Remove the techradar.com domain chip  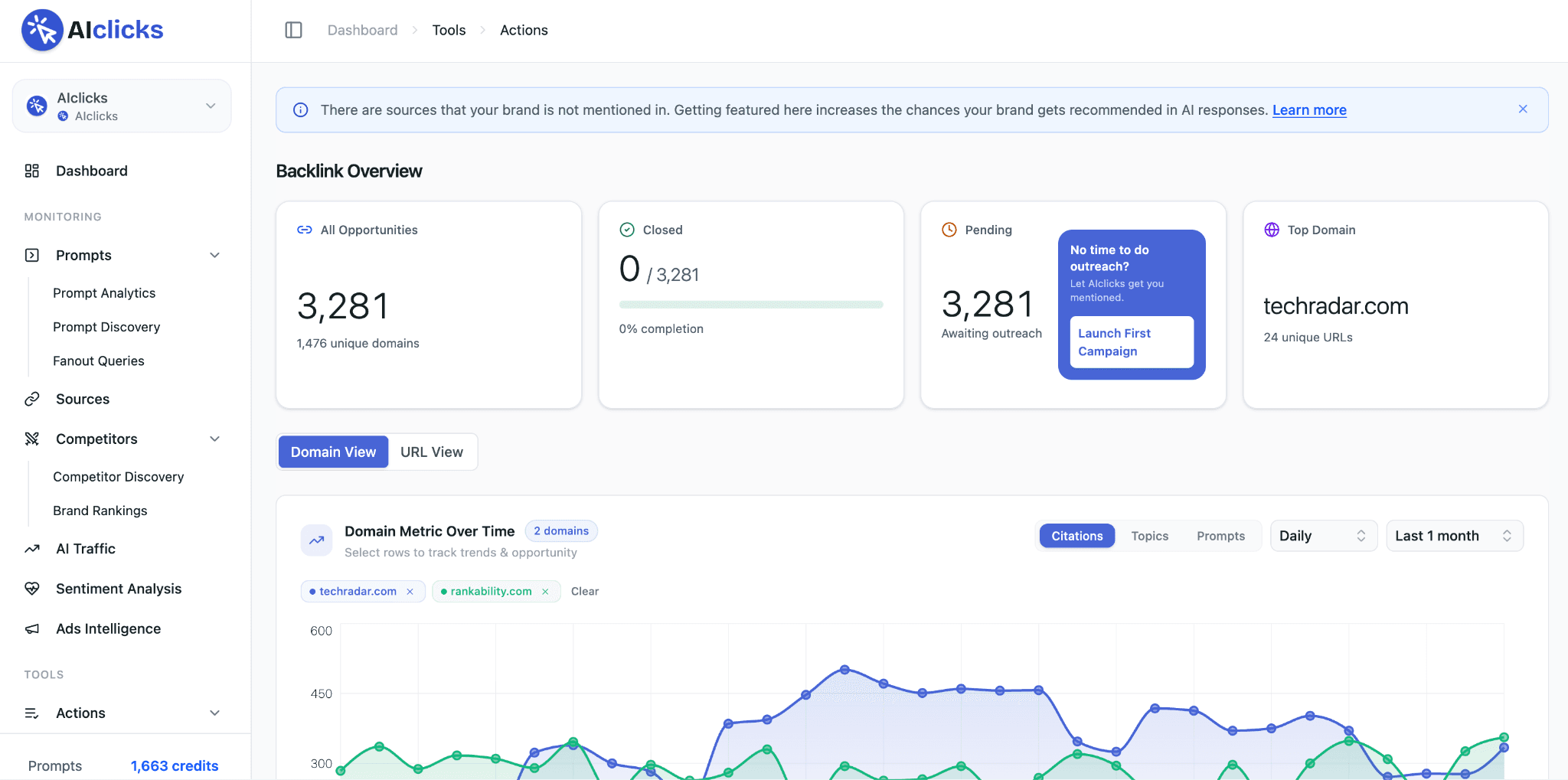(410, 592)
